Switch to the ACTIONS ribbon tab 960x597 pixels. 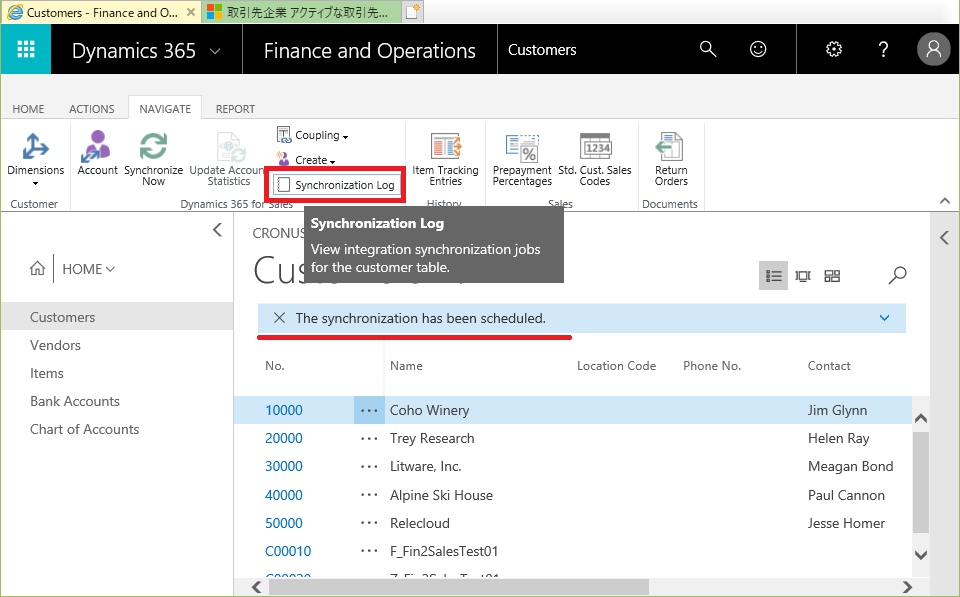tap(92, 109)
